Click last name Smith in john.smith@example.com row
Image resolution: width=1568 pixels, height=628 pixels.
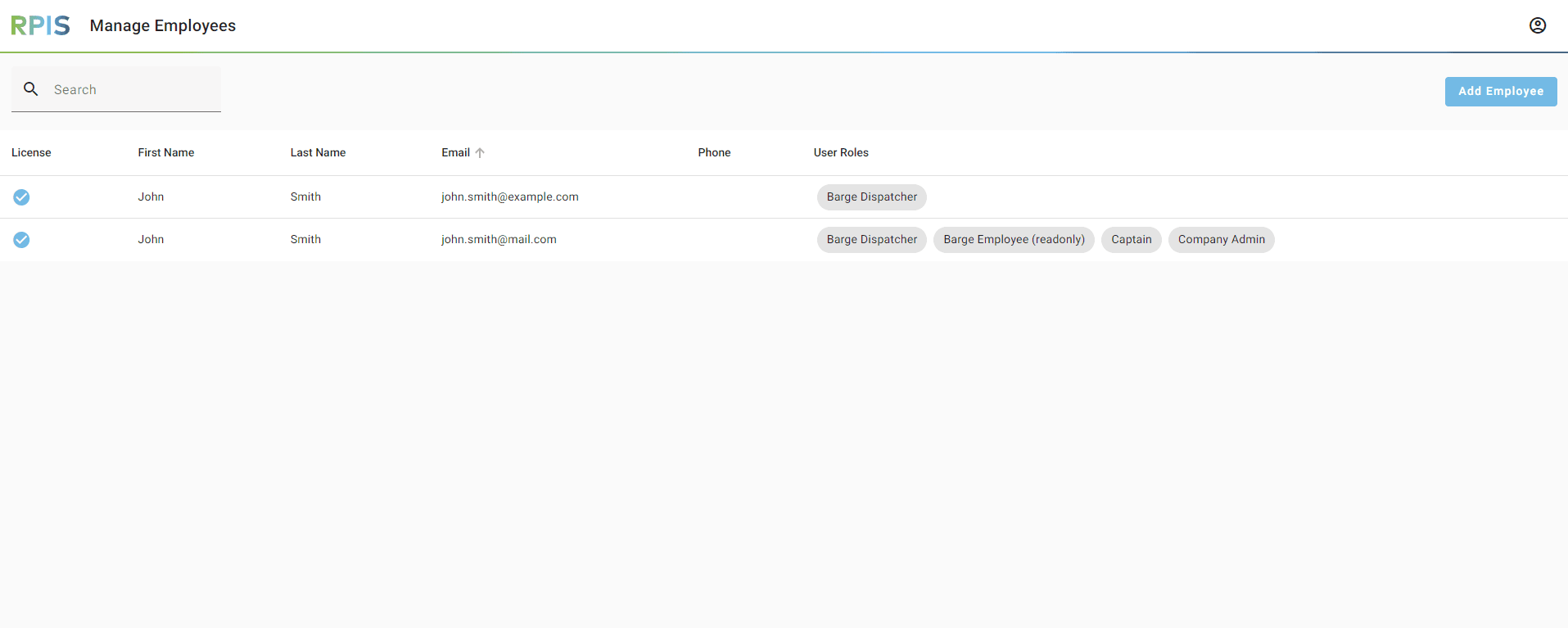click(305, 197)
